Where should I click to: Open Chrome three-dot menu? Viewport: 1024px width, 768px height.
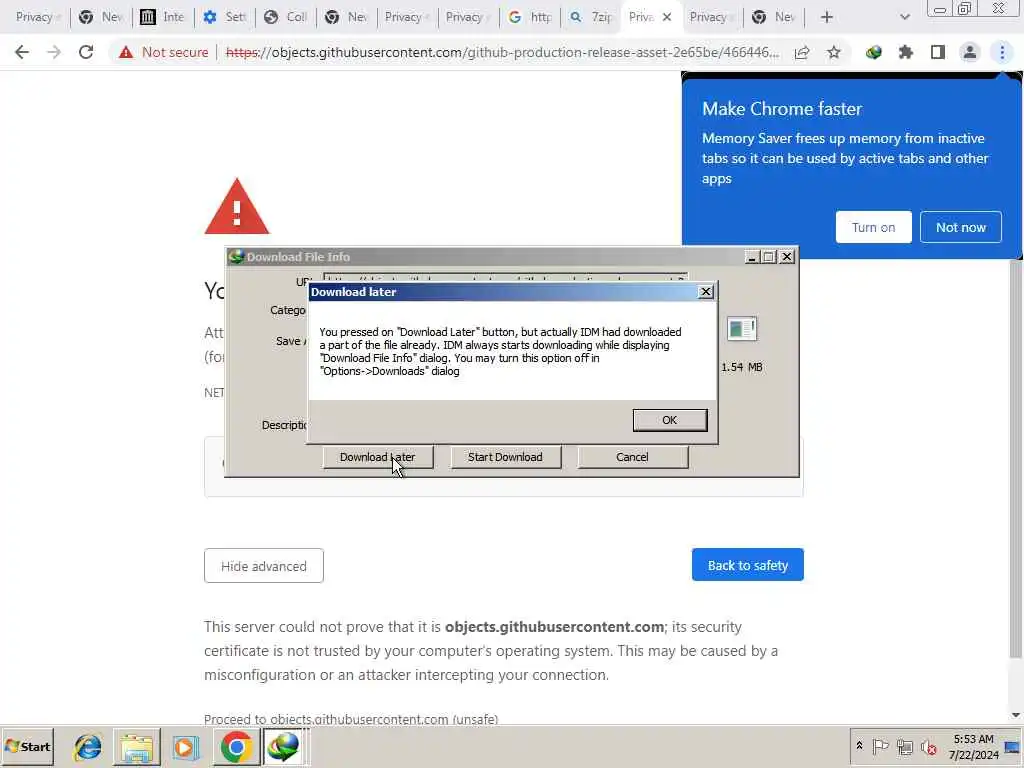(x=1002, y=52)
